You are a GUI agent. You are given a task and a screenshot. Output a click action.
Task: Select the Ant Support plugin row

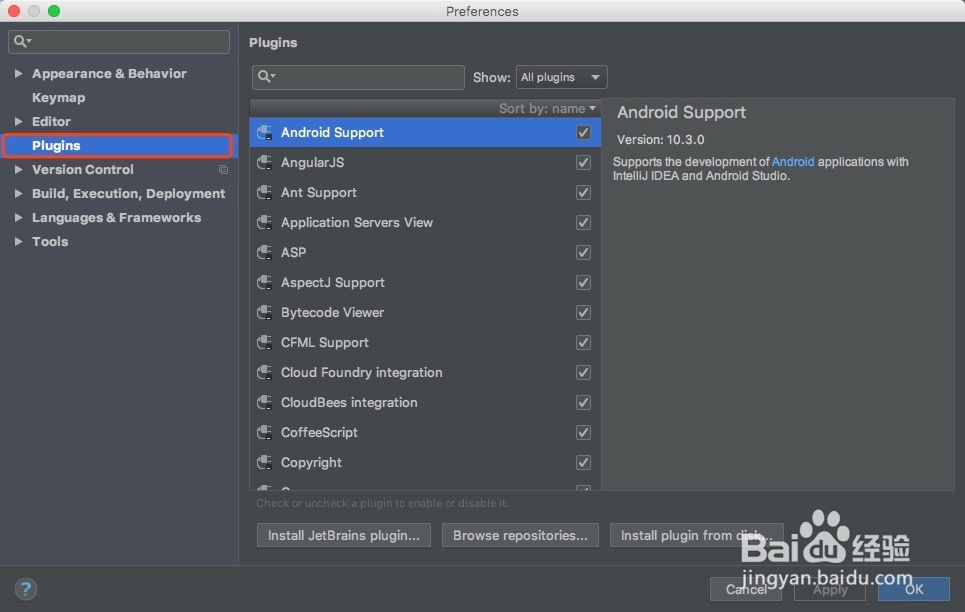[x=425, y=193]
